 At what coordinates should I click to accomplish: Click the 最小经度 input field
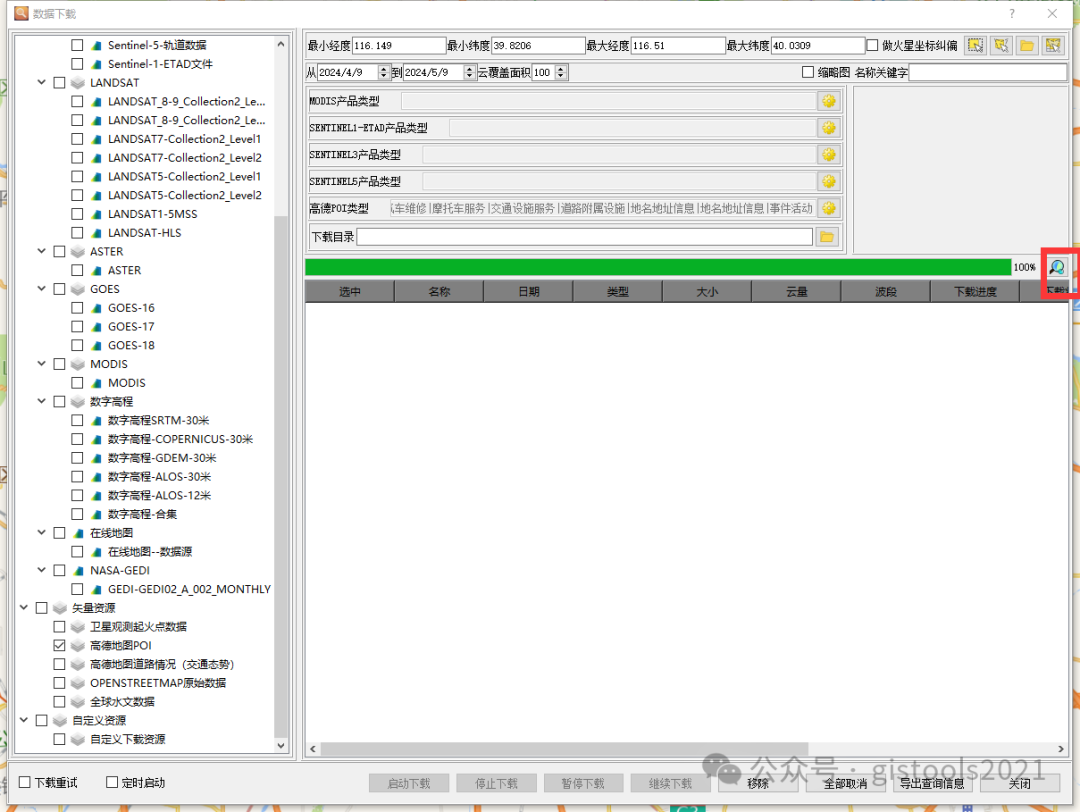(x=399, y=45)
